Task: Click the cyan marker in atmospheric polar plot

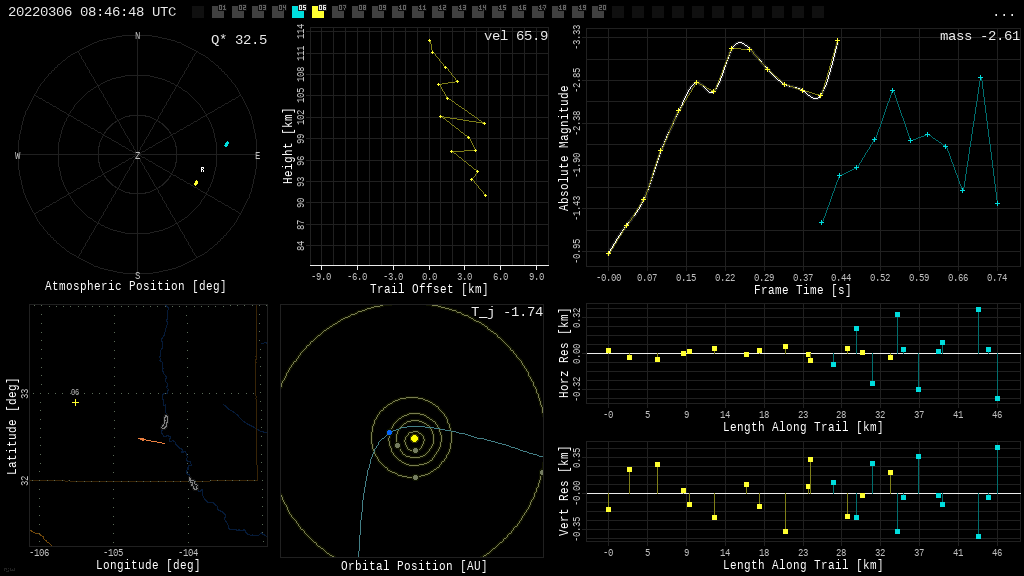Action: [x=226, y=144]
